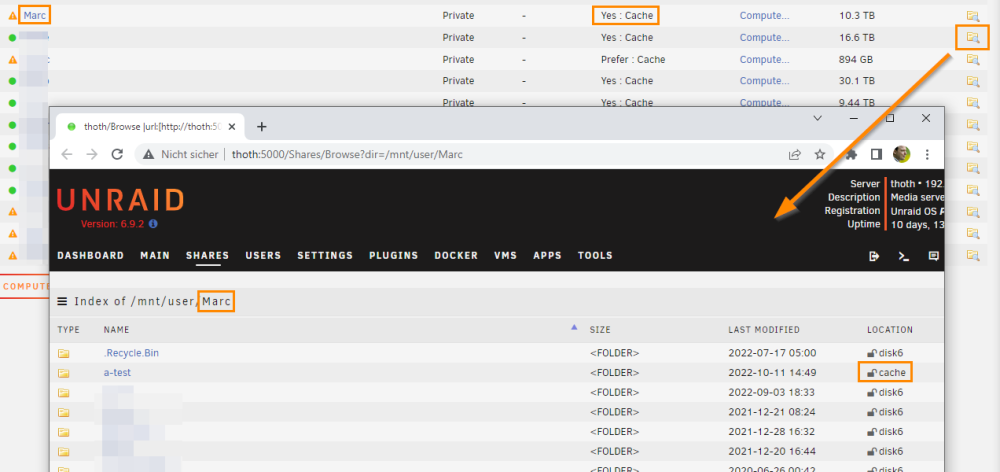This screenshot has width=1000, height=472.
Task: Click Compute... in the 10.3 TB row
Action: tap(764, 16)
